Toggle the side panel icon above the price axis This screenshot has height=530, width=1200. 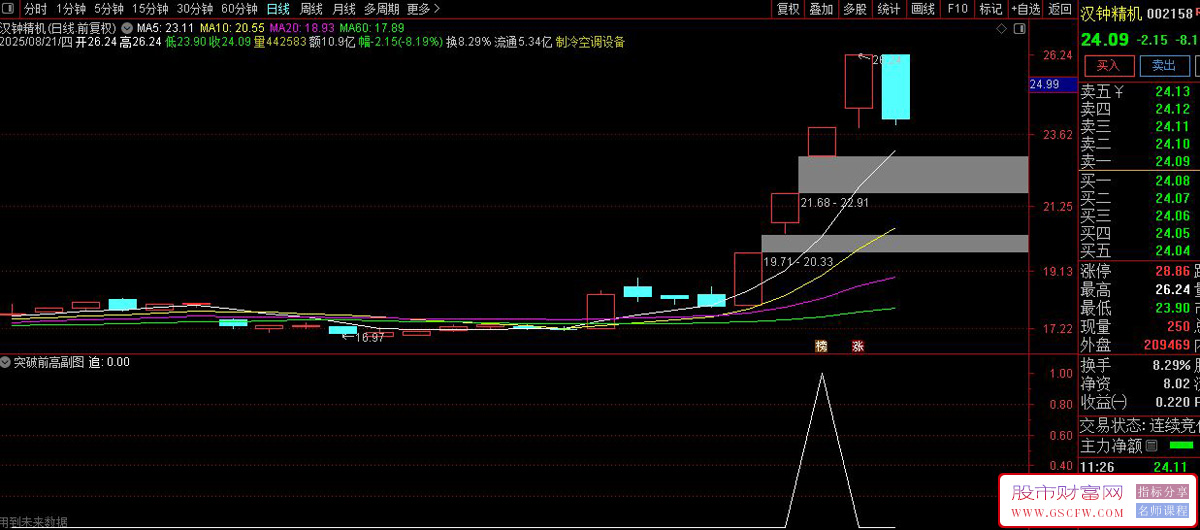(x=1021, y=31)
